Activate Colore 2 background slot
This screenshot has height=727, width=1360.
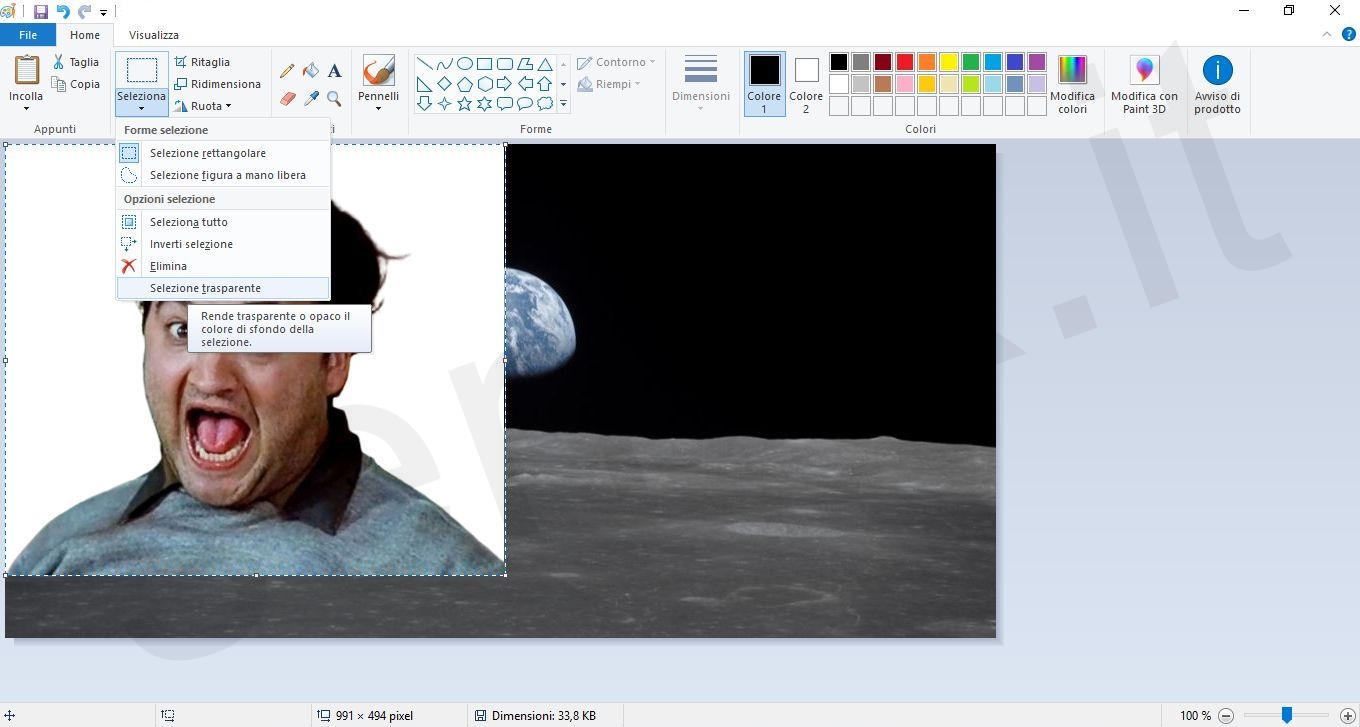[x=806, y=84]
